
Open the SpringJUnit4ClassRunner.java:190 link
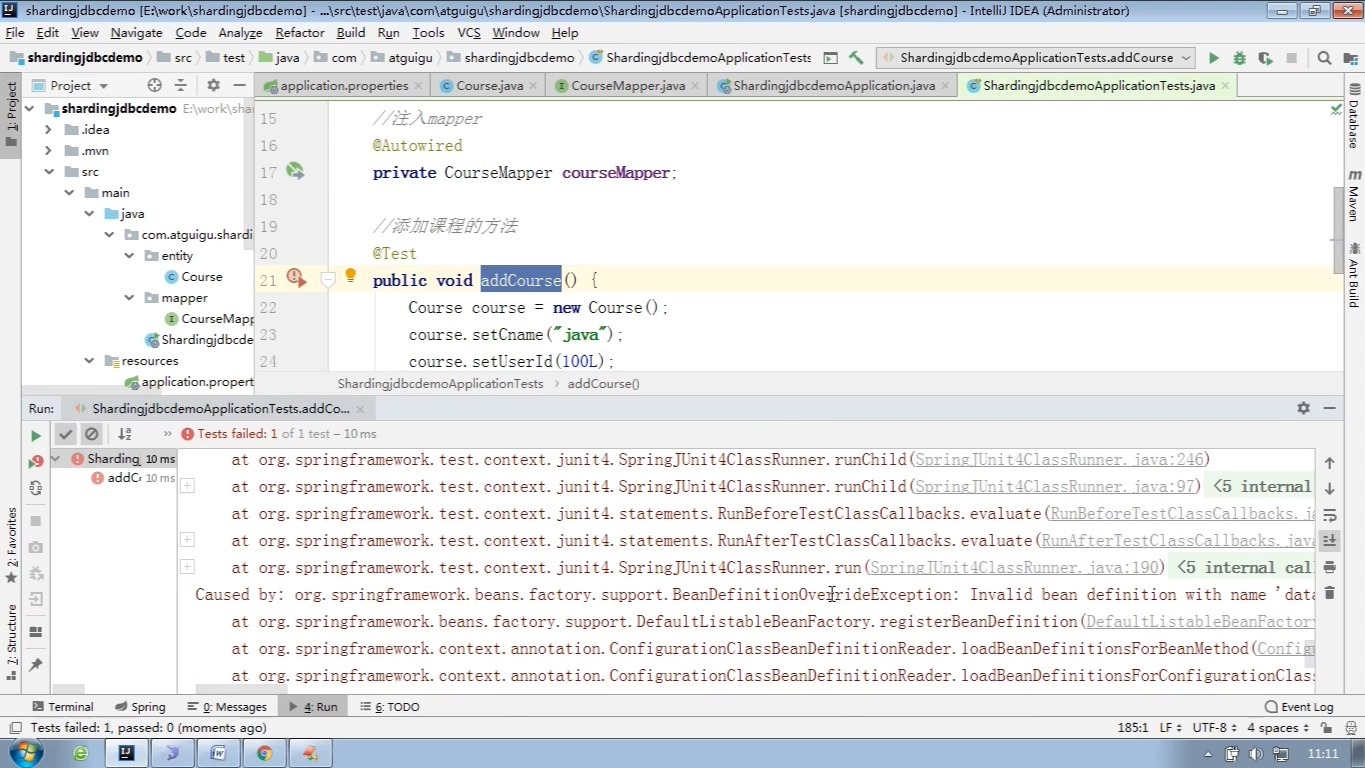point(1014,567)
